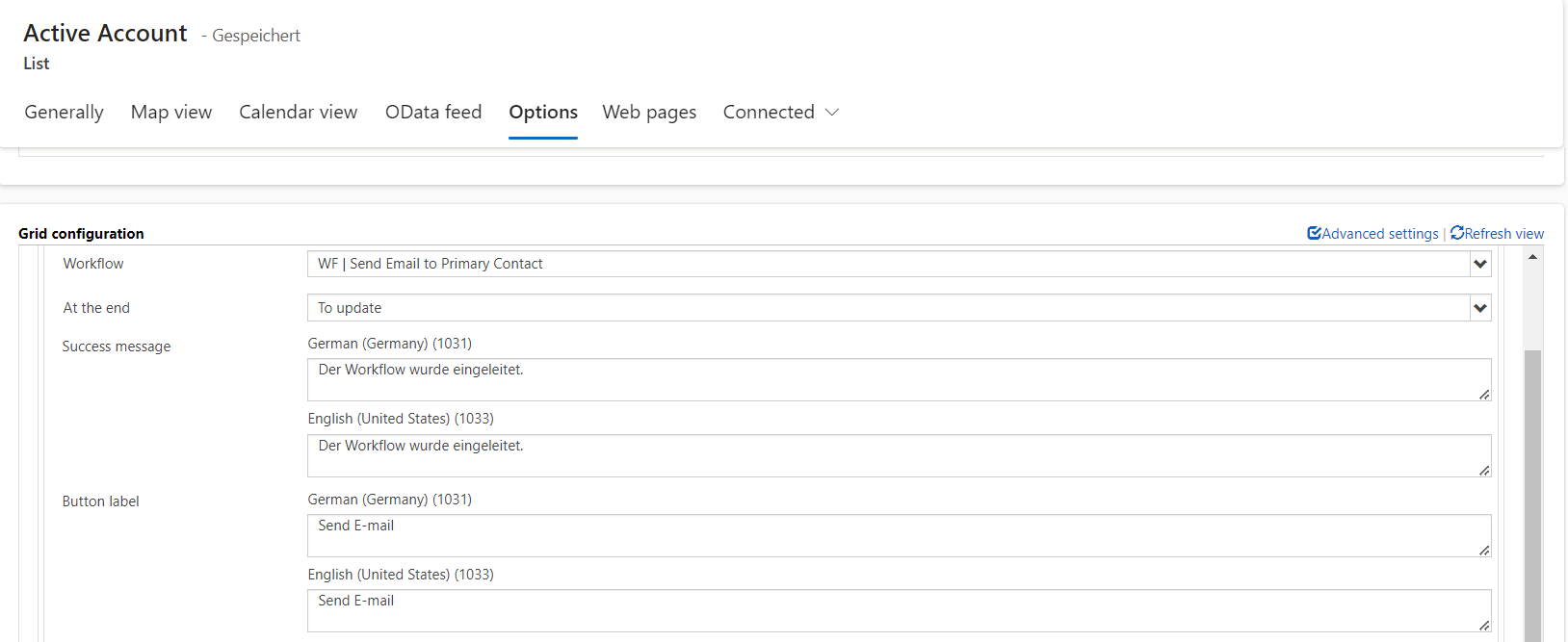Open the At the end dropdown
1568x642 pixels.
click(x=1479, y=308)
